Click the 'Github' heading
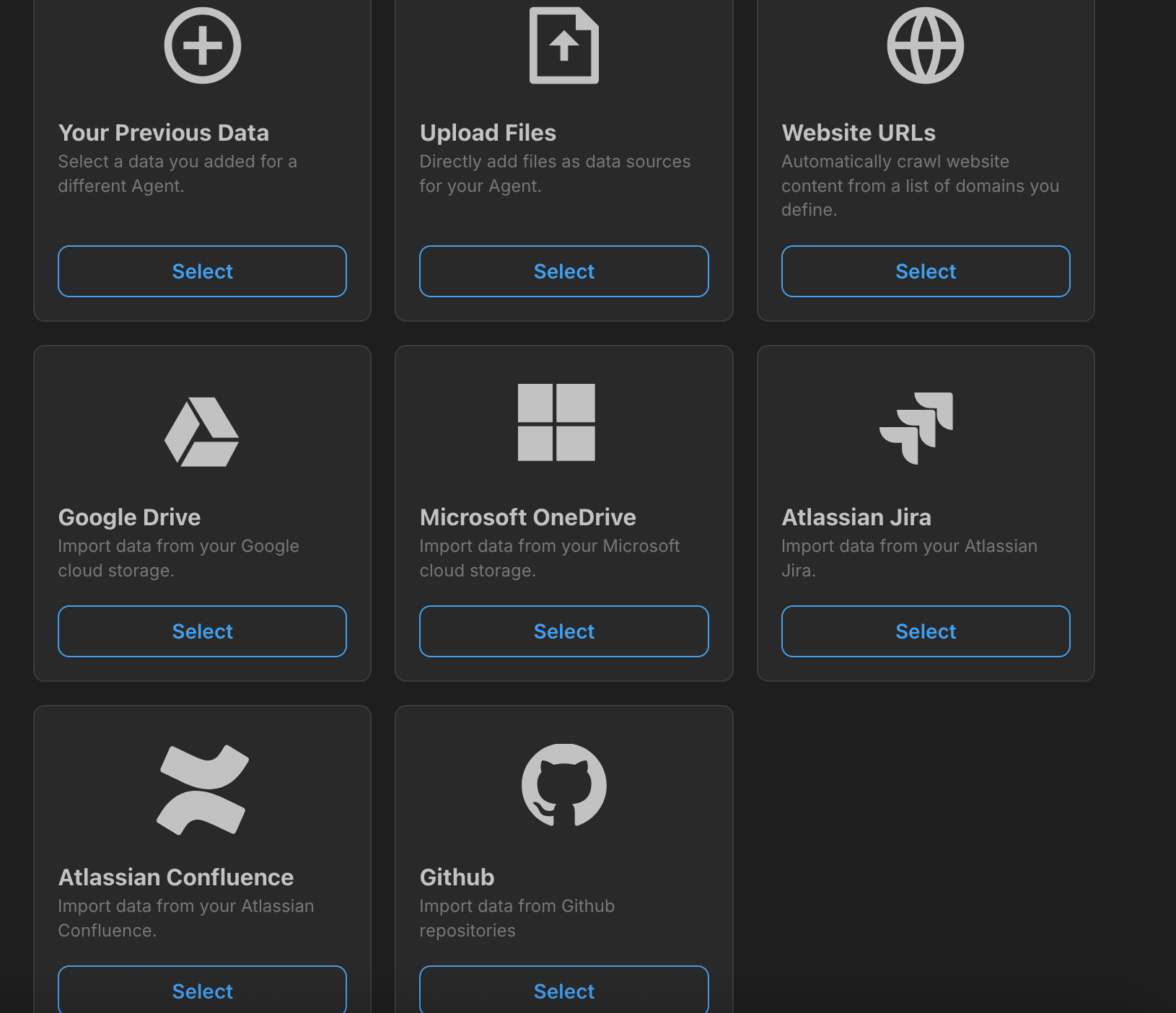 click(457, 877)
